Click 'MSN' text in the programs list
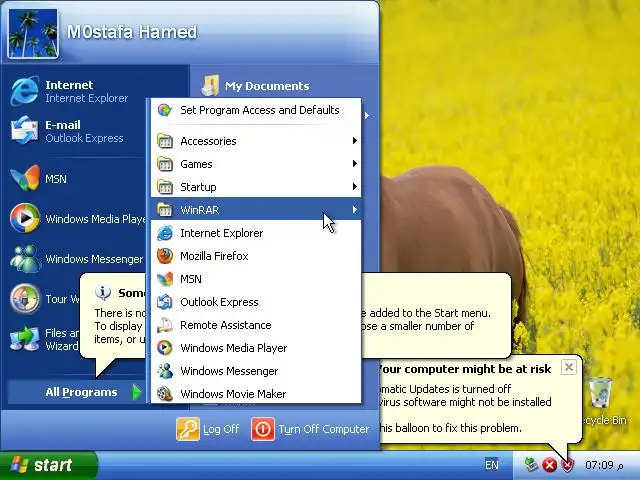 [x=191, y=279]
